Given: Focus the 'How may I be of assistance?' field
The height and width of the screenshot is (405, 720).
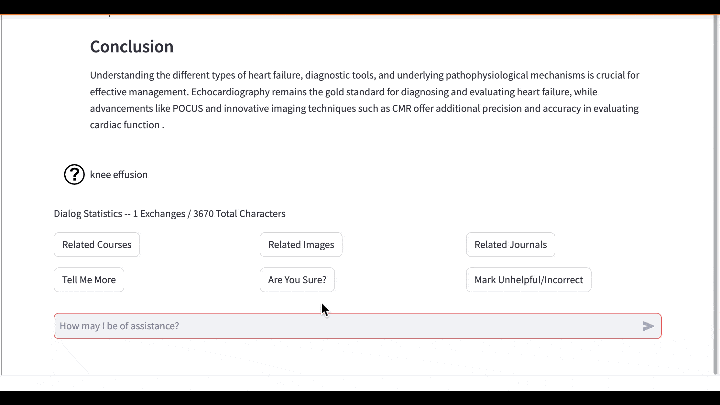Looking at the screenshot, I should [x=340, y=326].
